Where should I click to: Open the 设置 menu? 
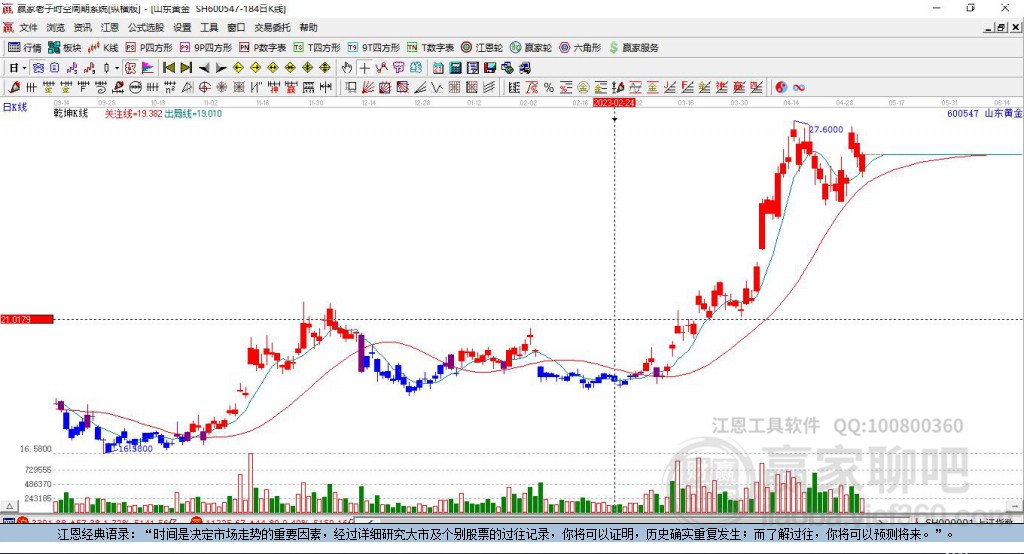click(x=182, y=27)
